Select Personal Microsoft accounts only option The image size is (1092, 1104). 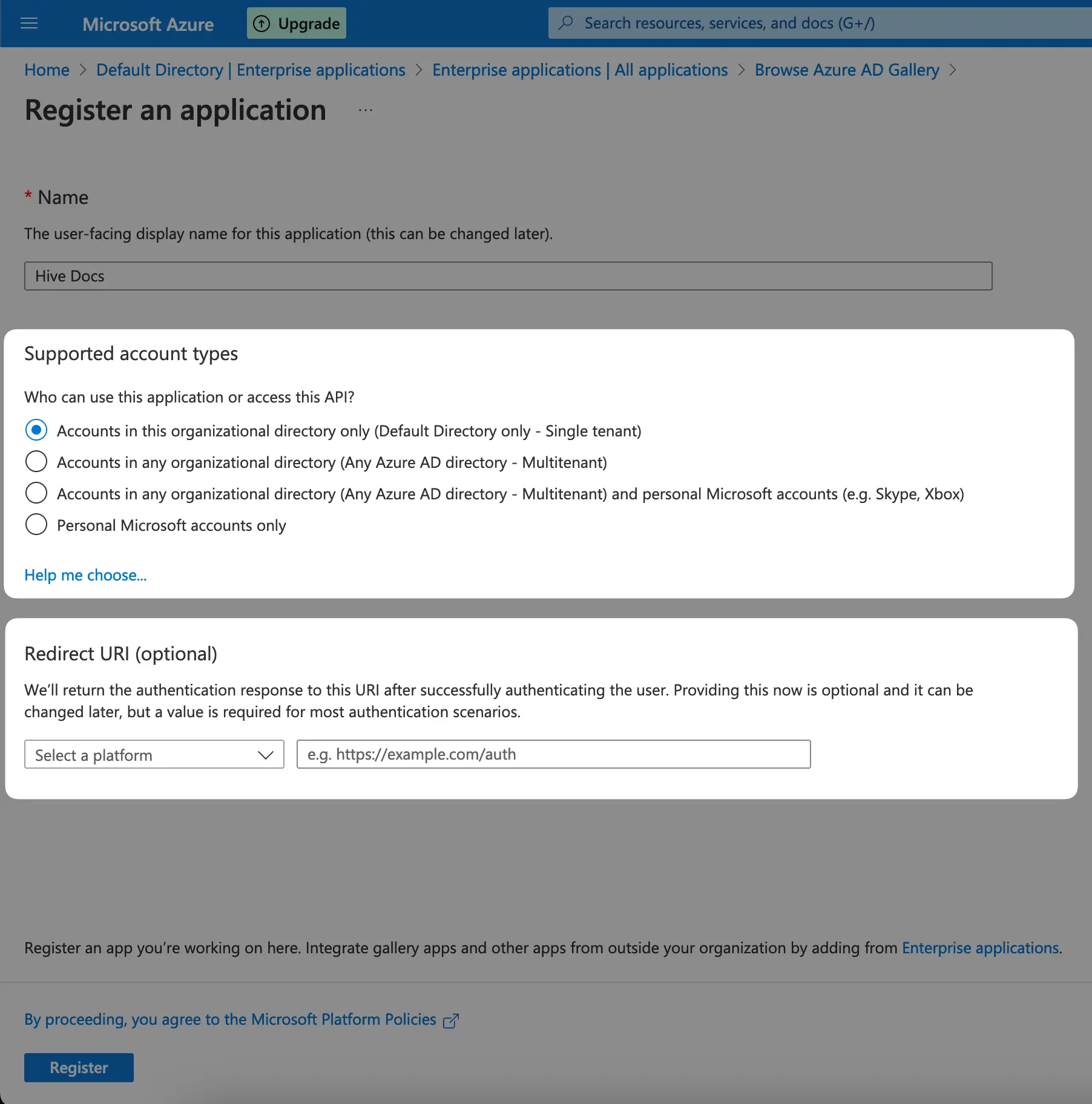36,525
